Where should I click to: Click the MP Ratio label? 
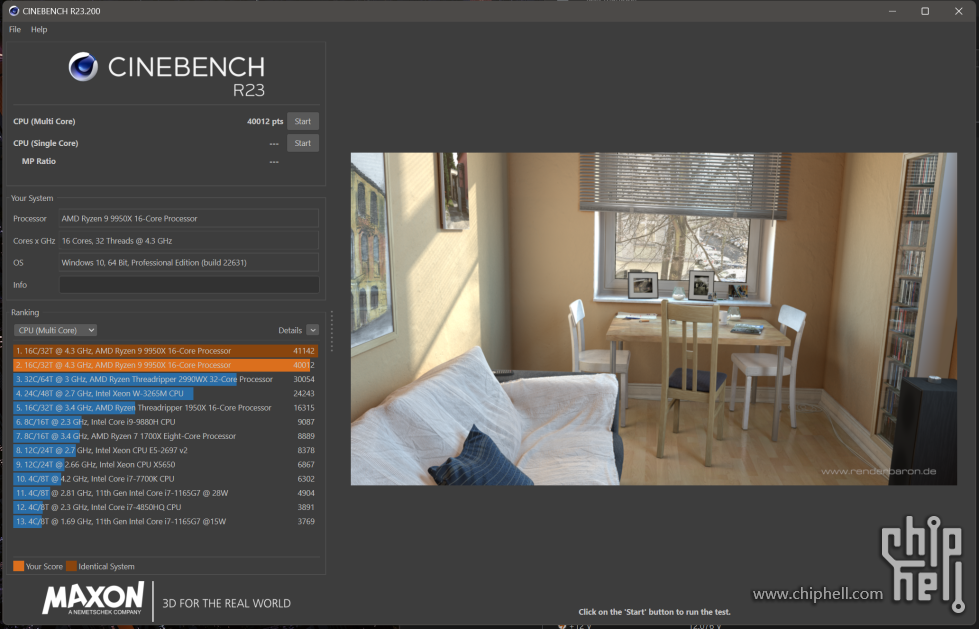[x=39, y=161]
